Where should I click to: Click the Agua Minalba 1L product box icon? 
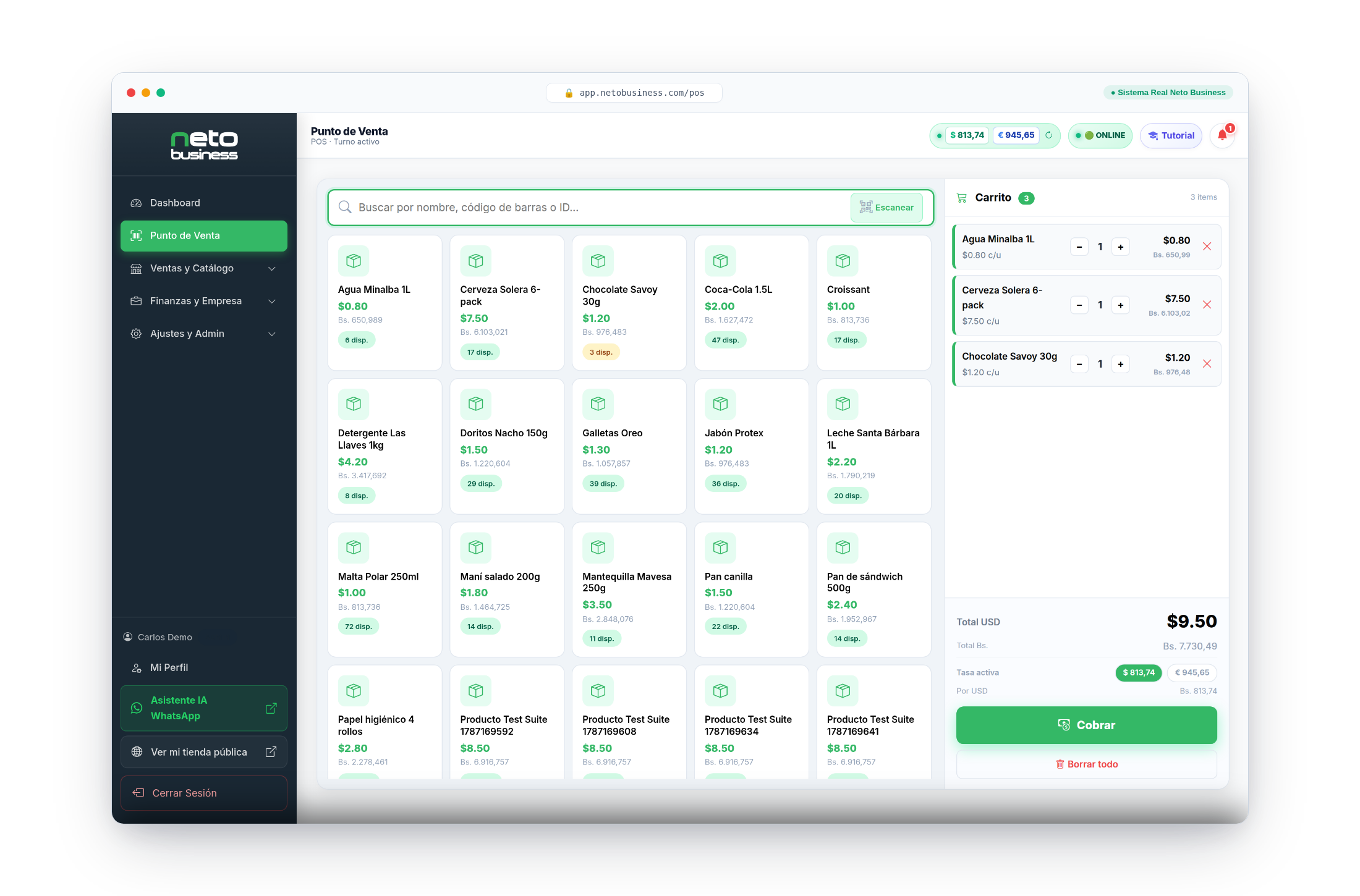354,261
